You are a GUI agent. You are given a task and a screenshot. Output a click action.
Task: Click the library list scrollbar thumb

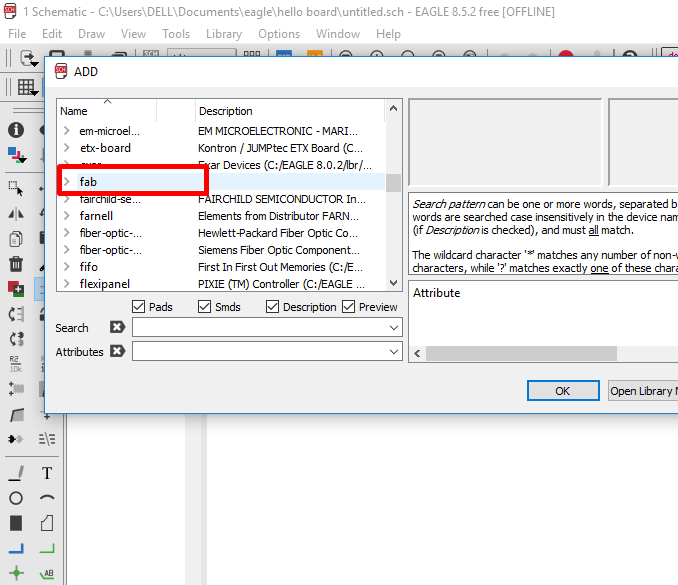click(393, 182)
